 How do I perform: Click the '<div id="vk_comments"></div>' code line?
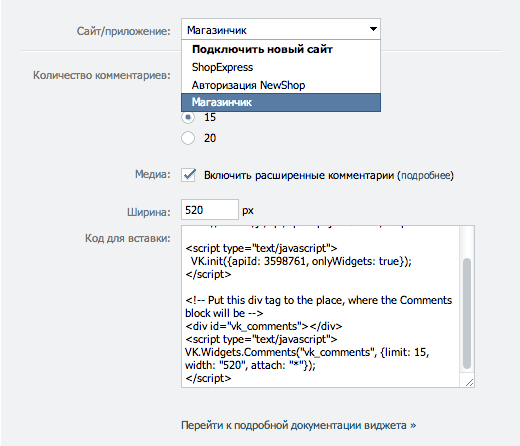tap(264, 326)
